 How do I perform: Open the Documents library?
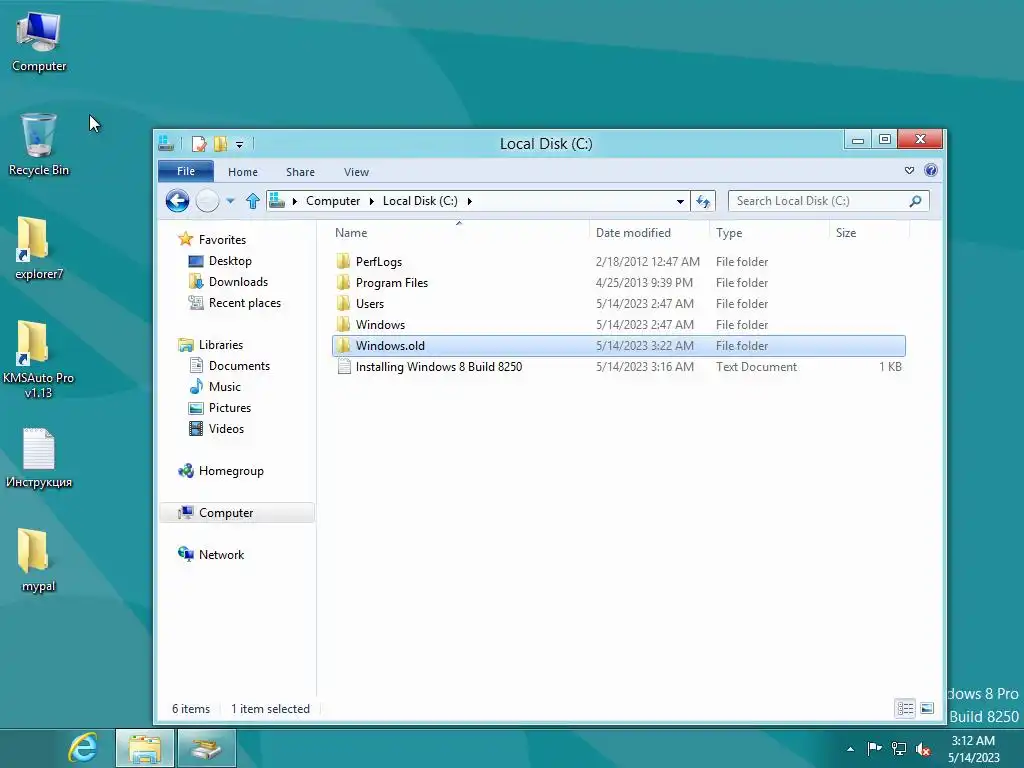click(x=239, y=366)
